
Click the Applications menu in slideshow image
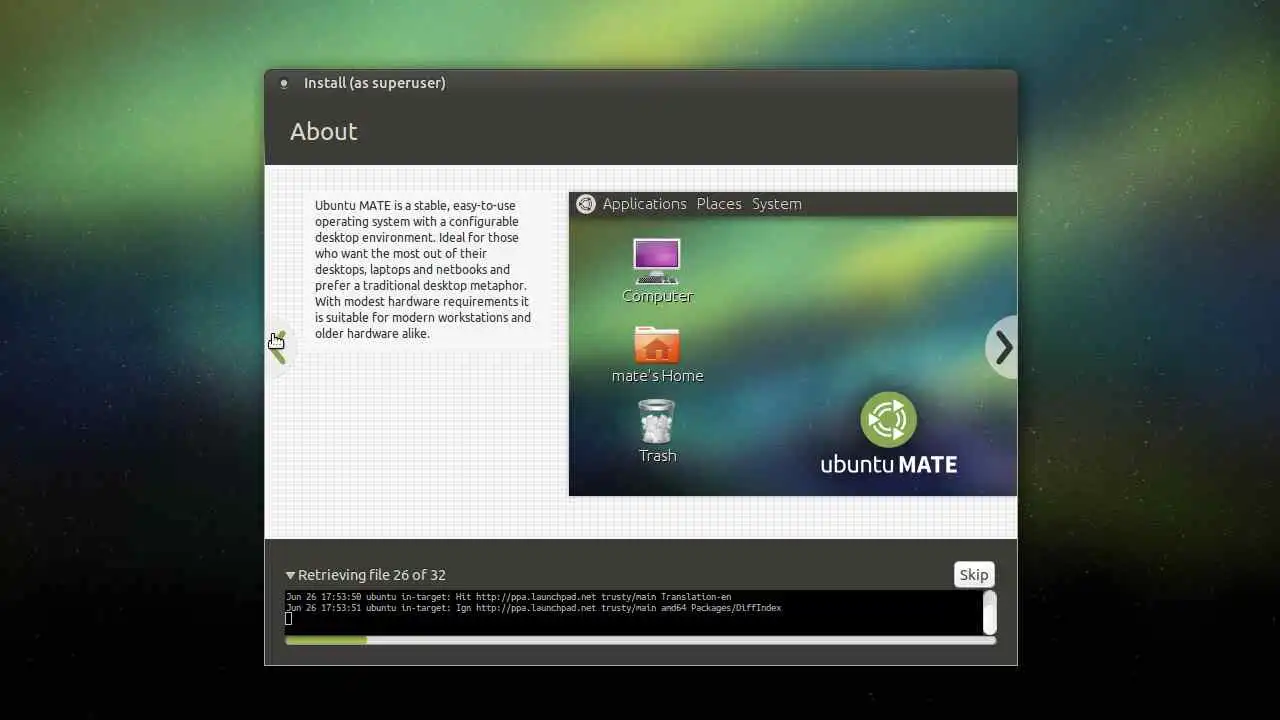(644, 204)
